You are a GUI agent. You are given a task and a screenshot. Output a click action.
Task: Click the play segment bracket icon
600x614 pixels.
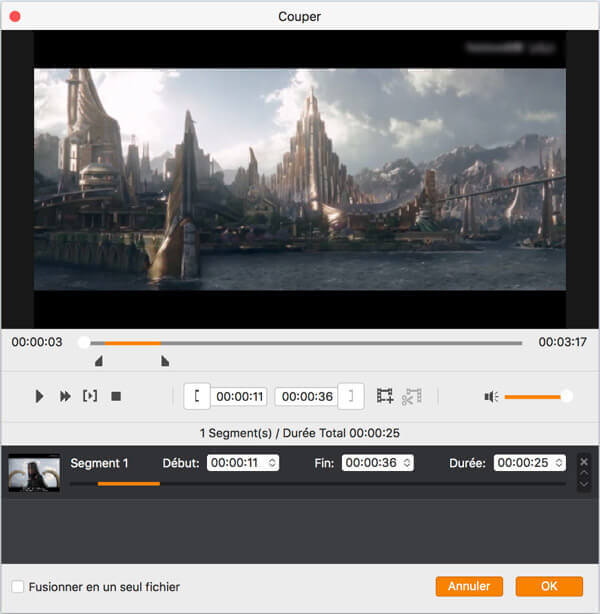(90, 396)
